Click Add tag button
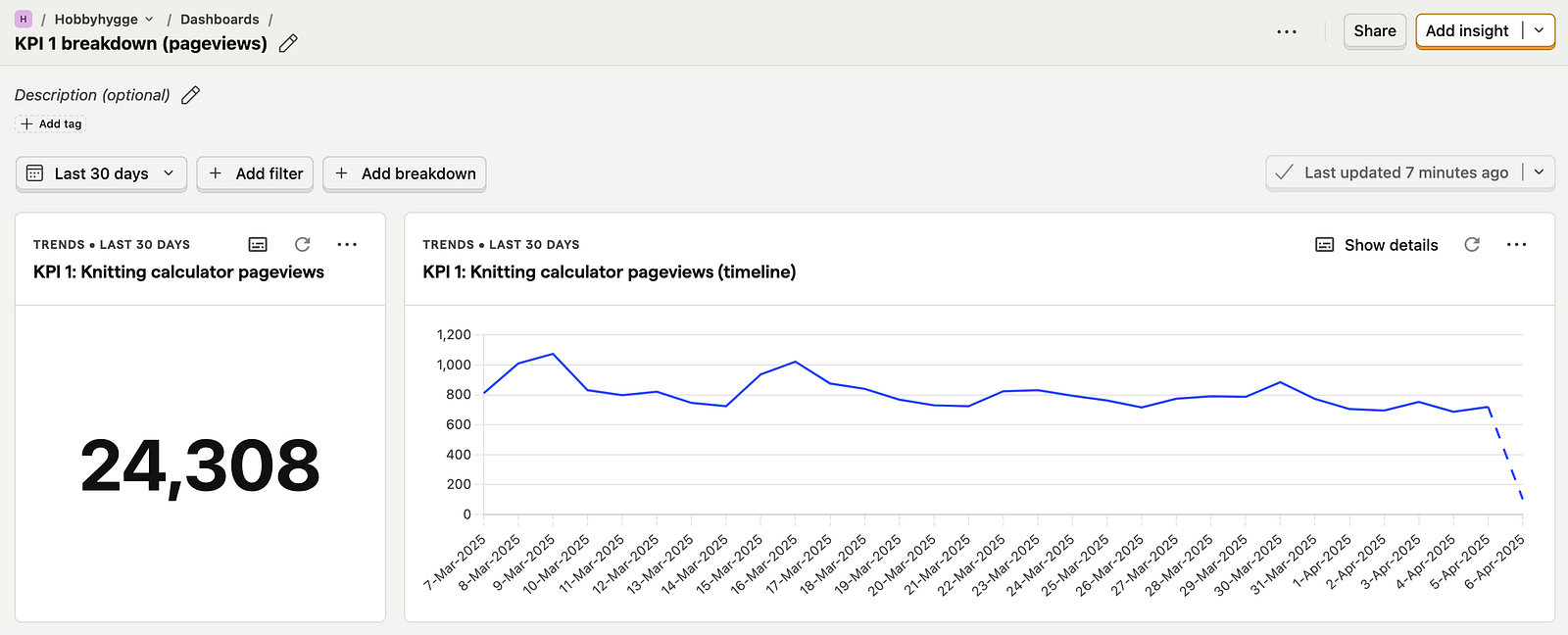The image size is (1568, 635). 51,123
